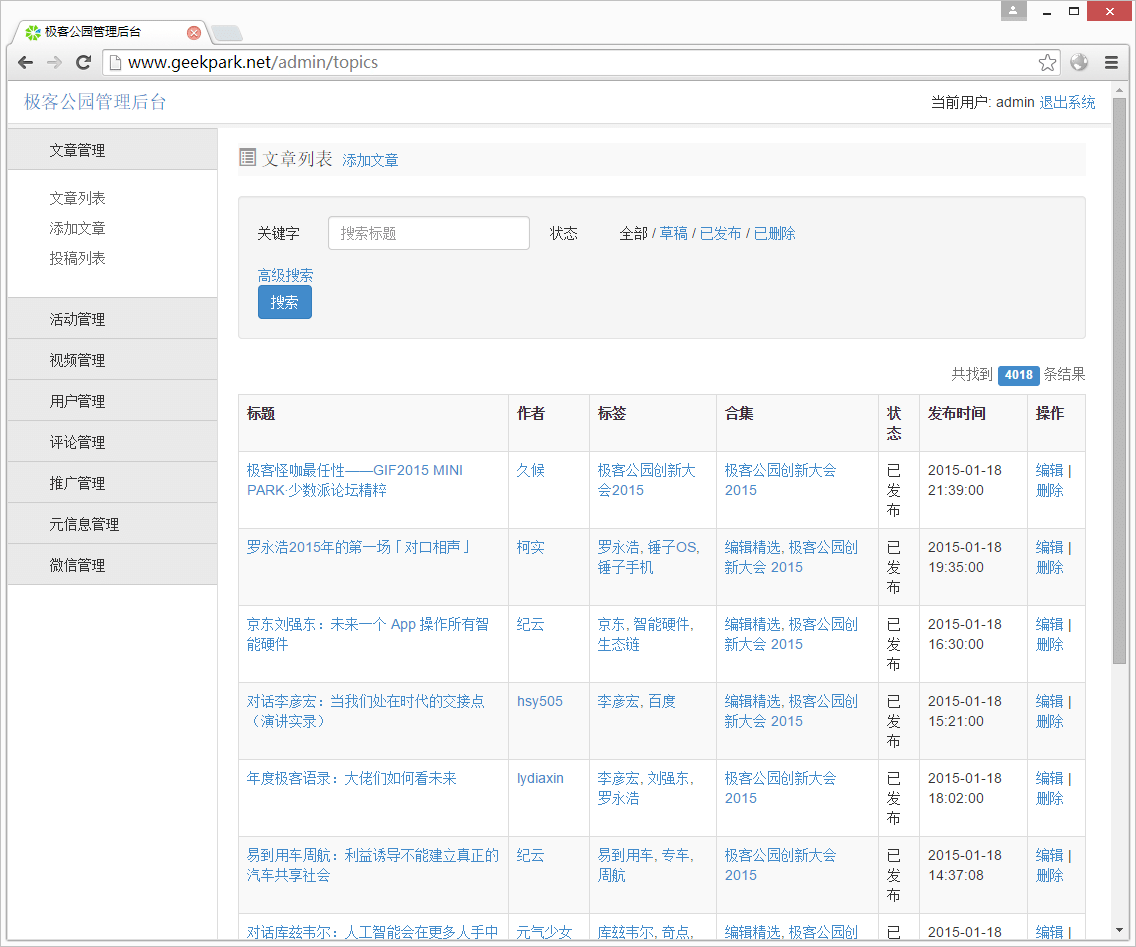The width and height of the screenshot is (1136, 947).
Task: Click 编辑 for the 19:35:00 article
Action: [1049, 547]
